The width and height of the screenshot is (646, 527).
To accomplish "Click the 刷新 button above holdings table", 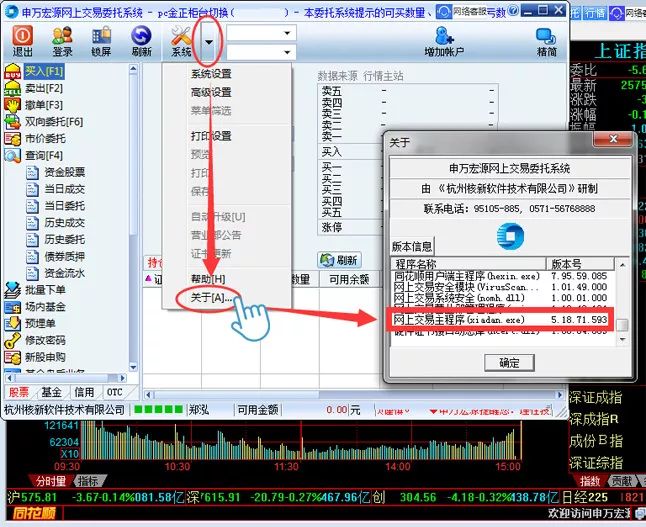I will [339, 260].
